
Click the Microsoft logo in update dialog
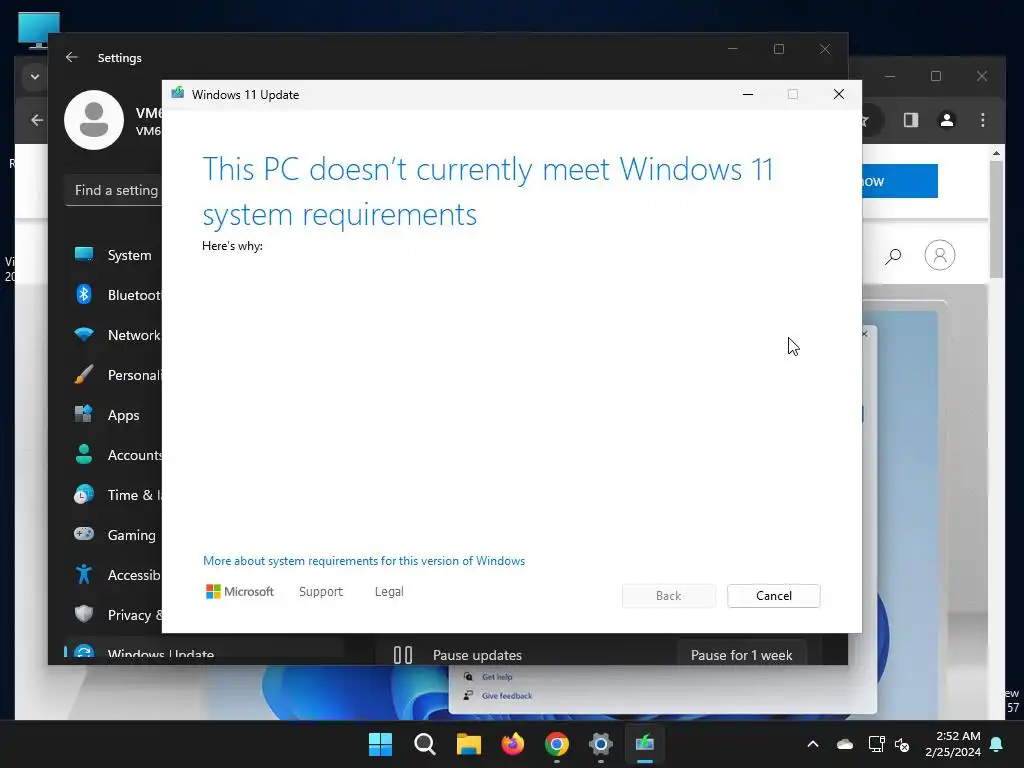(240, 592)
